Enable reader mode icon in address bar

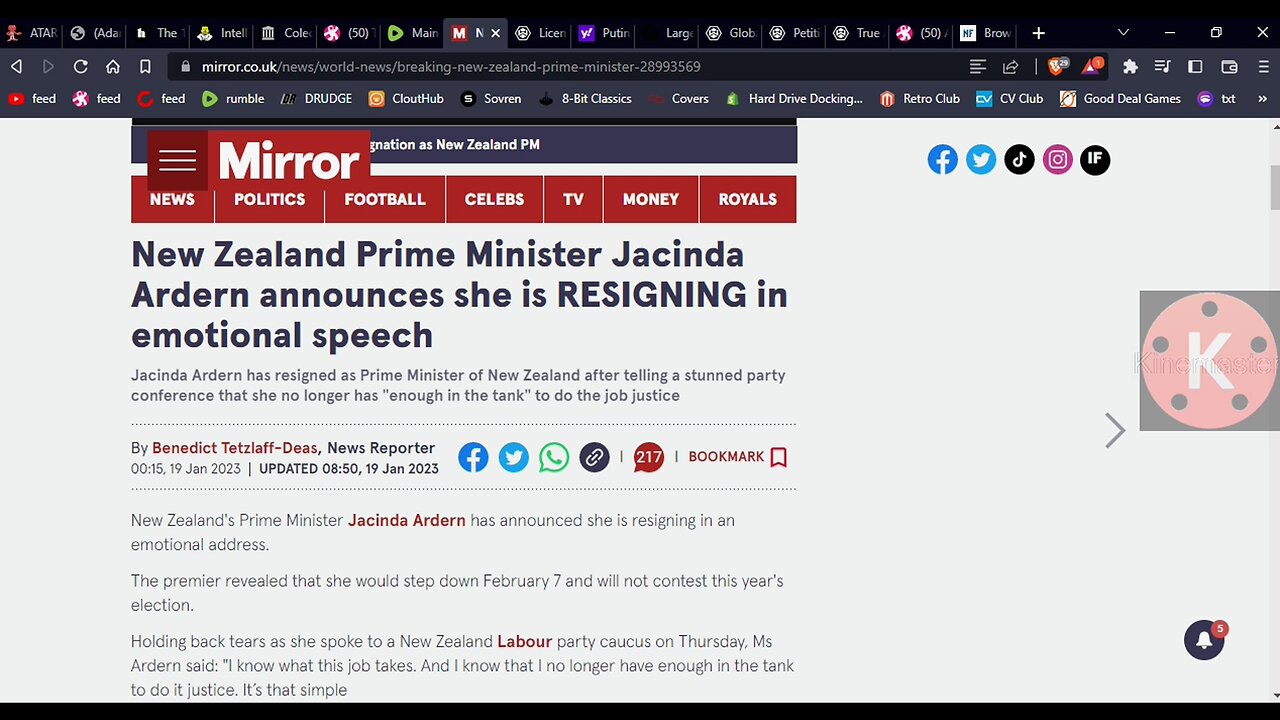tap(978, 67)
